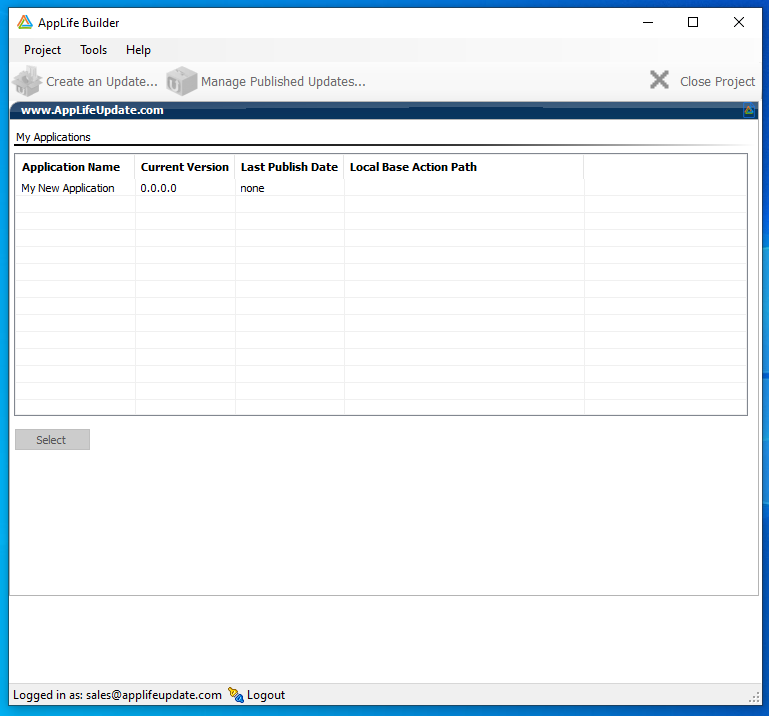The image size is (769, 716).
Task: Click the Create an Update box icon
Action: [x=27, y=81]
